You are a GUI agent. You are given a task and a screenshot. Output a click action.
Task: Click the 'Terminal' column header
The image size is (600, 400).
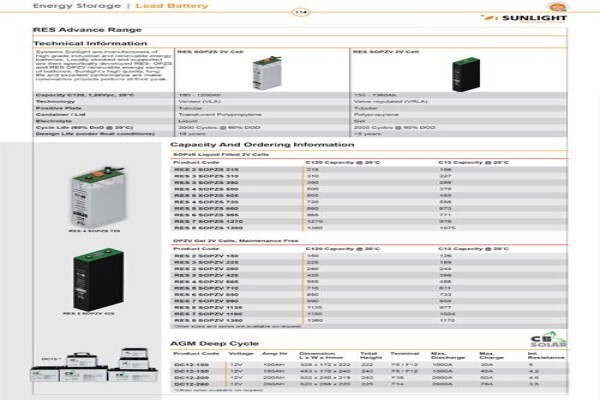point(404,354)
